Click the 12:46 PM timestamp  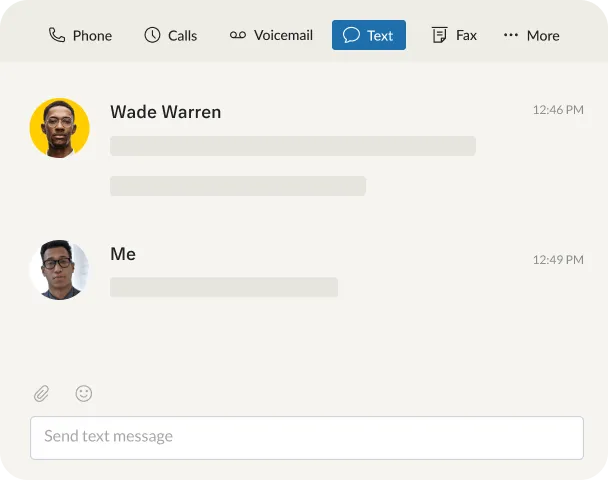pyautogui.click(x=558, y=110)
